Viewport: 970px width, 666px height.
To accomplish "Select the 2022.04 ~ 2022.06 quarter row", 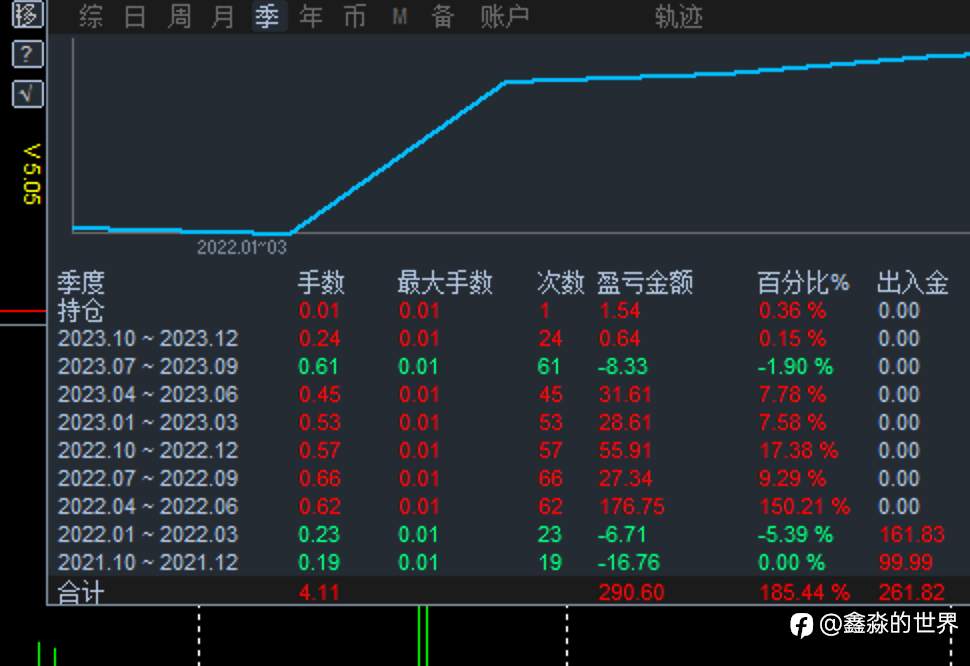I will coord(148,506).
